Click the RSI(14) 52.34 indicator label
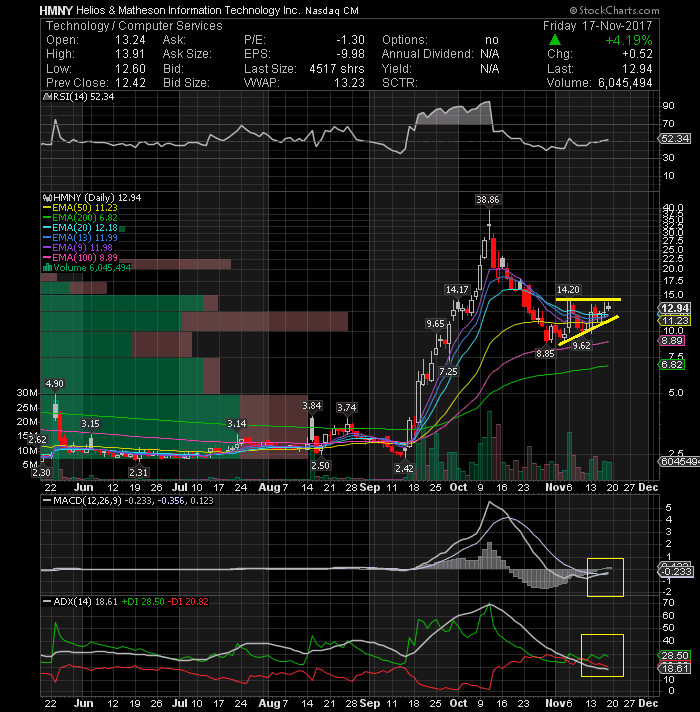700x712 pixels. 81,97
